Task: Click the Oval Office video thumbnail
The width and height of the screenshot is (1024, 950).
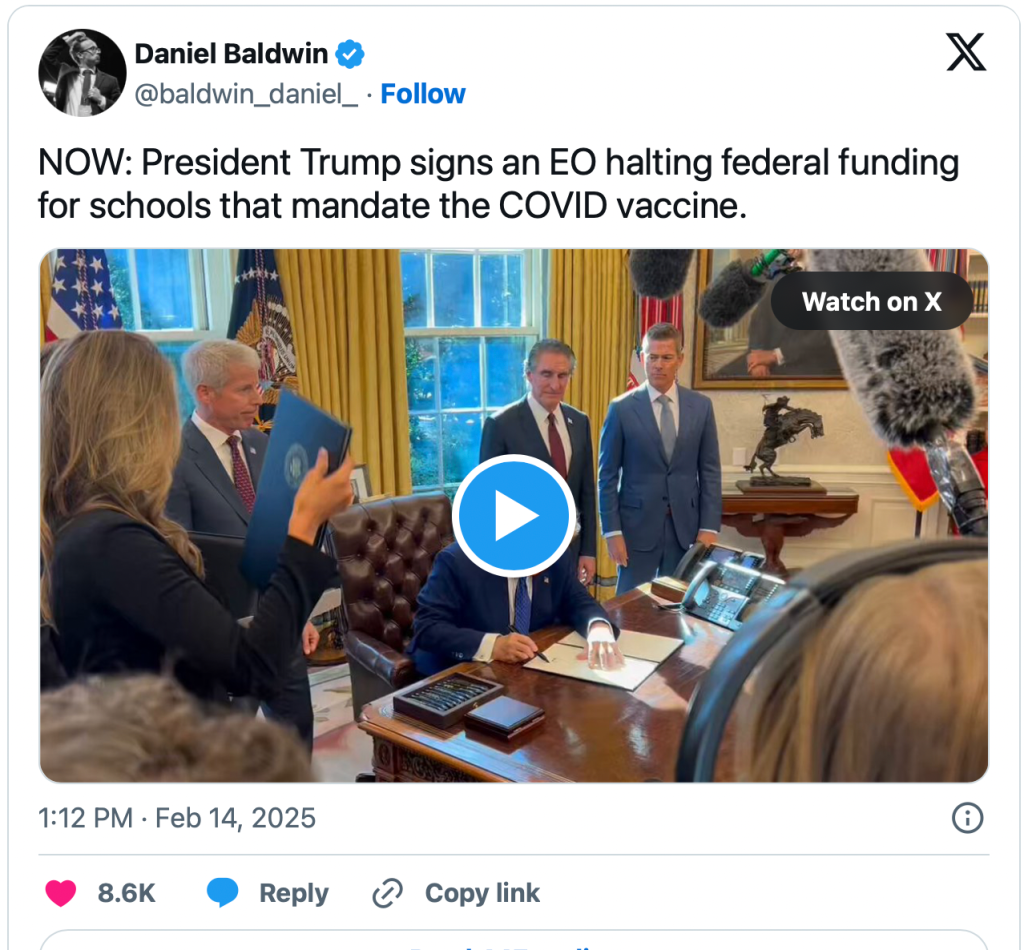Action: [514, 515]
